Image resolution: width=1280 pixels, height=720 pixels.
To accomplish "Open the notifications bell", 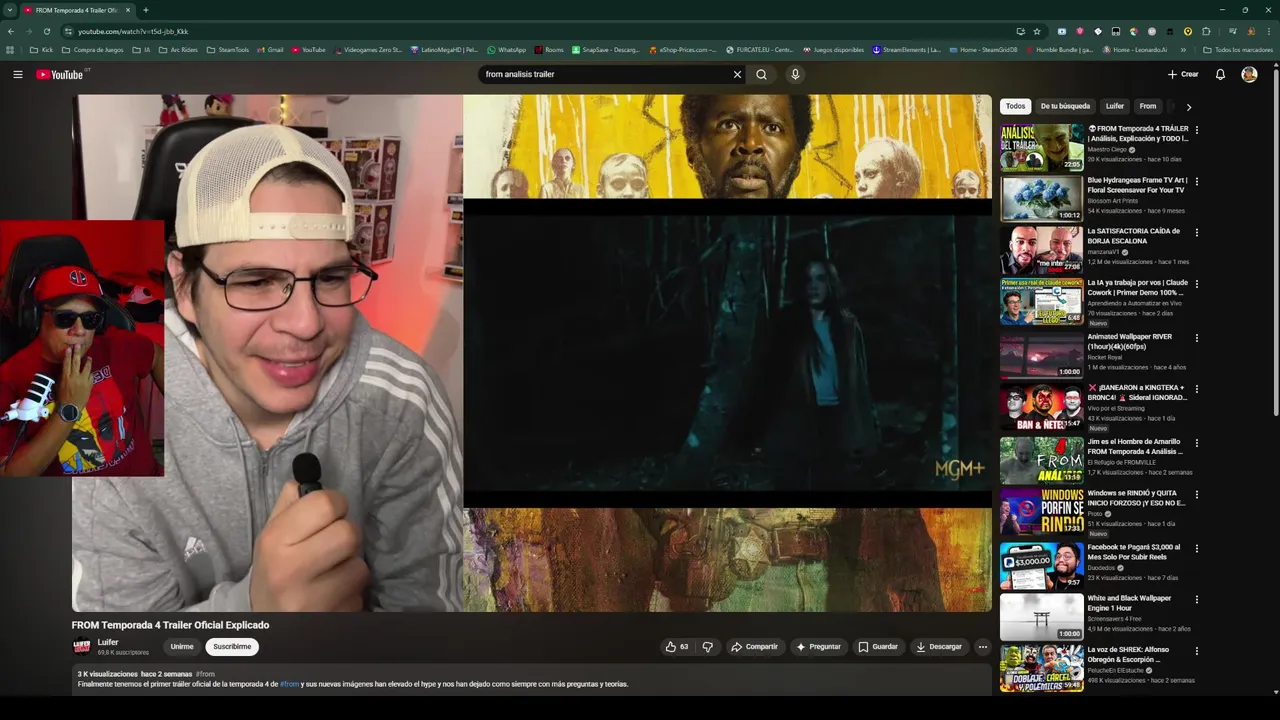I will (1220, 74).
